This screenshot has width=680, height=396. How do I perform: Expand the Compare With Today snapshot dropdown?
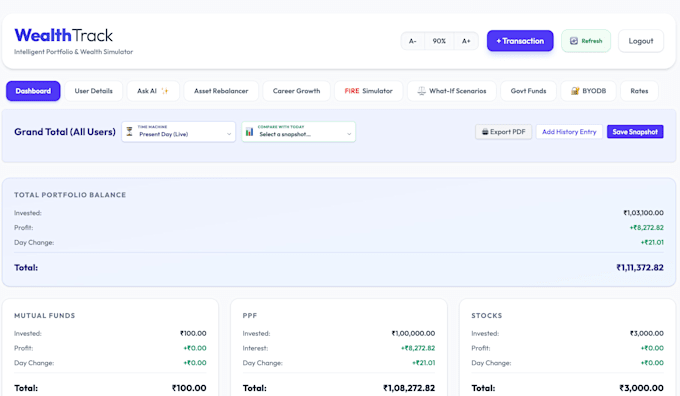pyautogui.click(x=298, y=132)
